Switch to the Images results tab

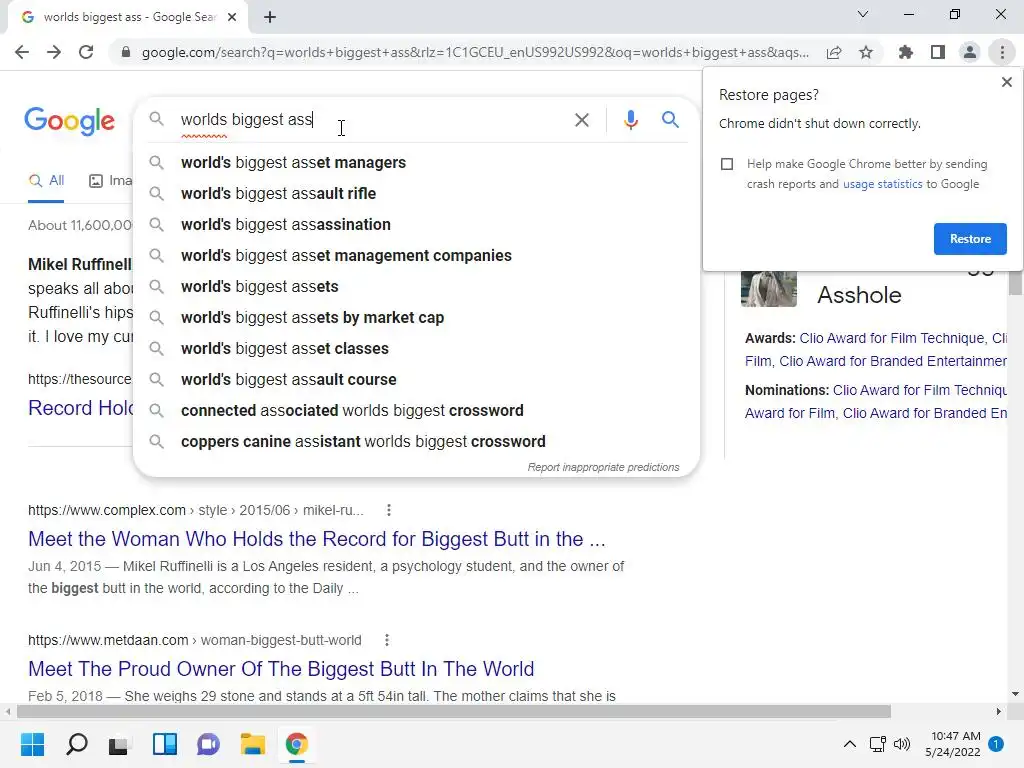[110, 181]
